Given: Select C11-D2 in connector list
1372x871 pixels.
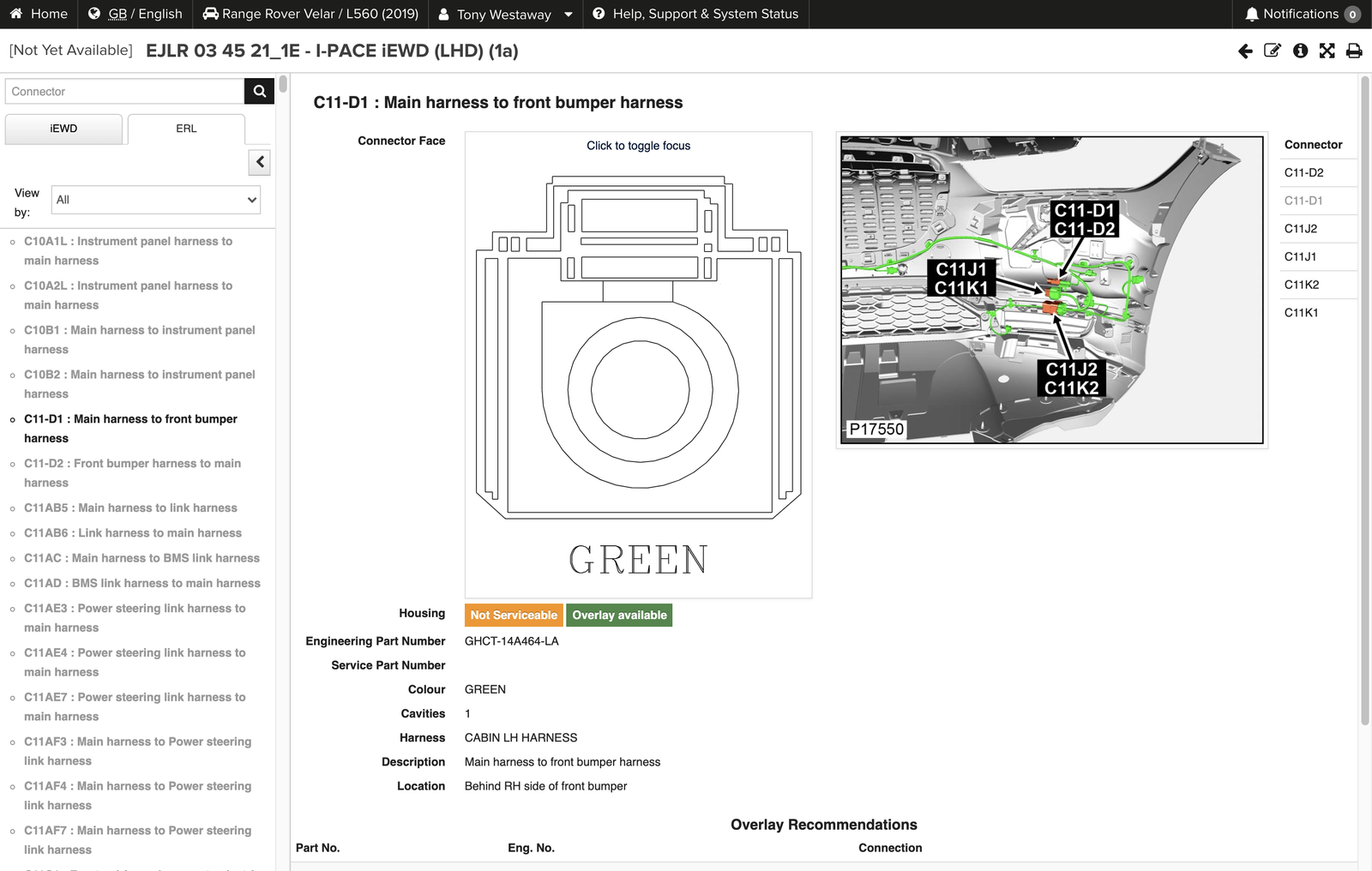Looking at the screenshot, I should pos(1303,173).
